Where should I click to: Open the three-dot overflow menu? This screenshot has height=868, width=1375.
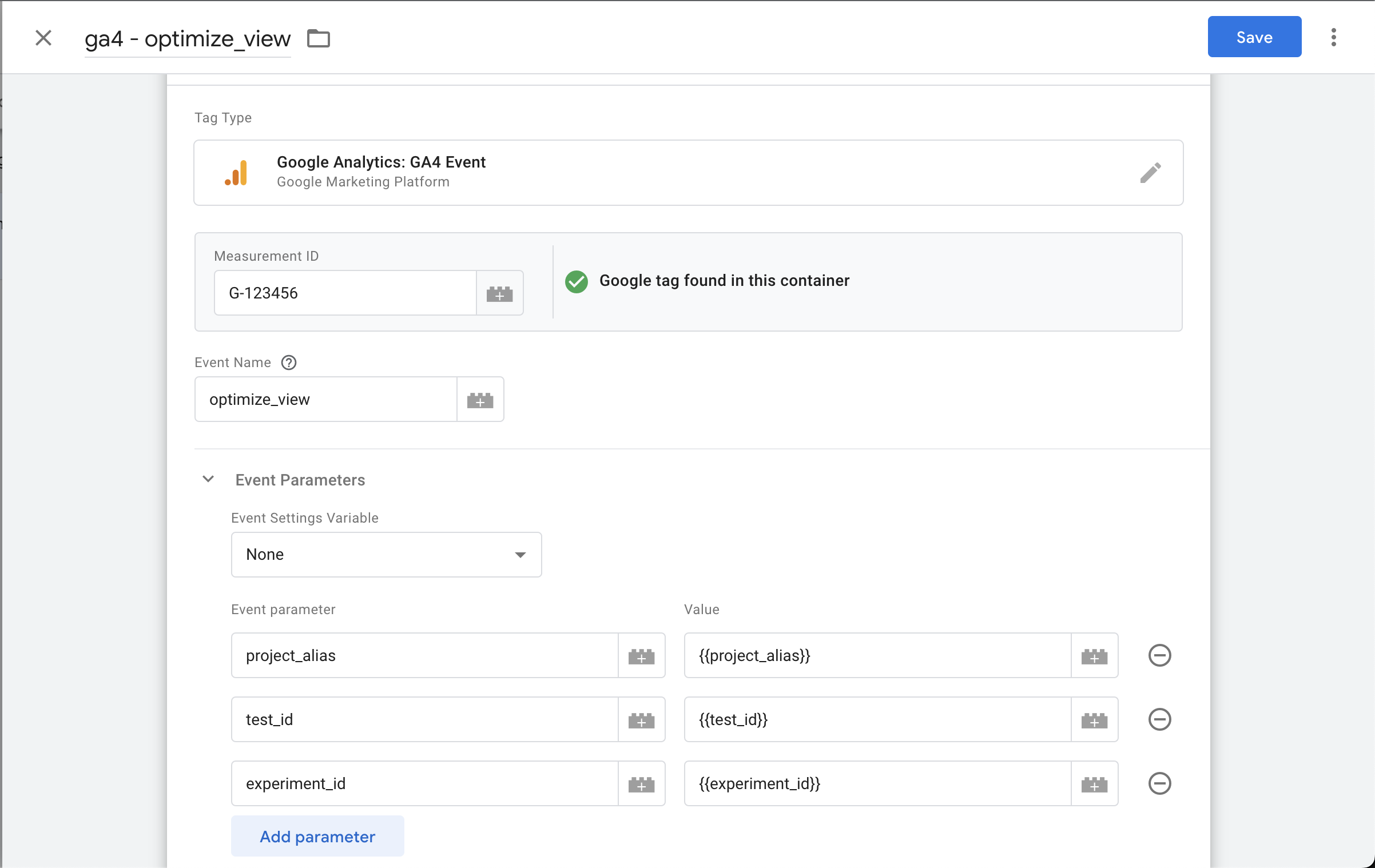[x=1333, y=37]
